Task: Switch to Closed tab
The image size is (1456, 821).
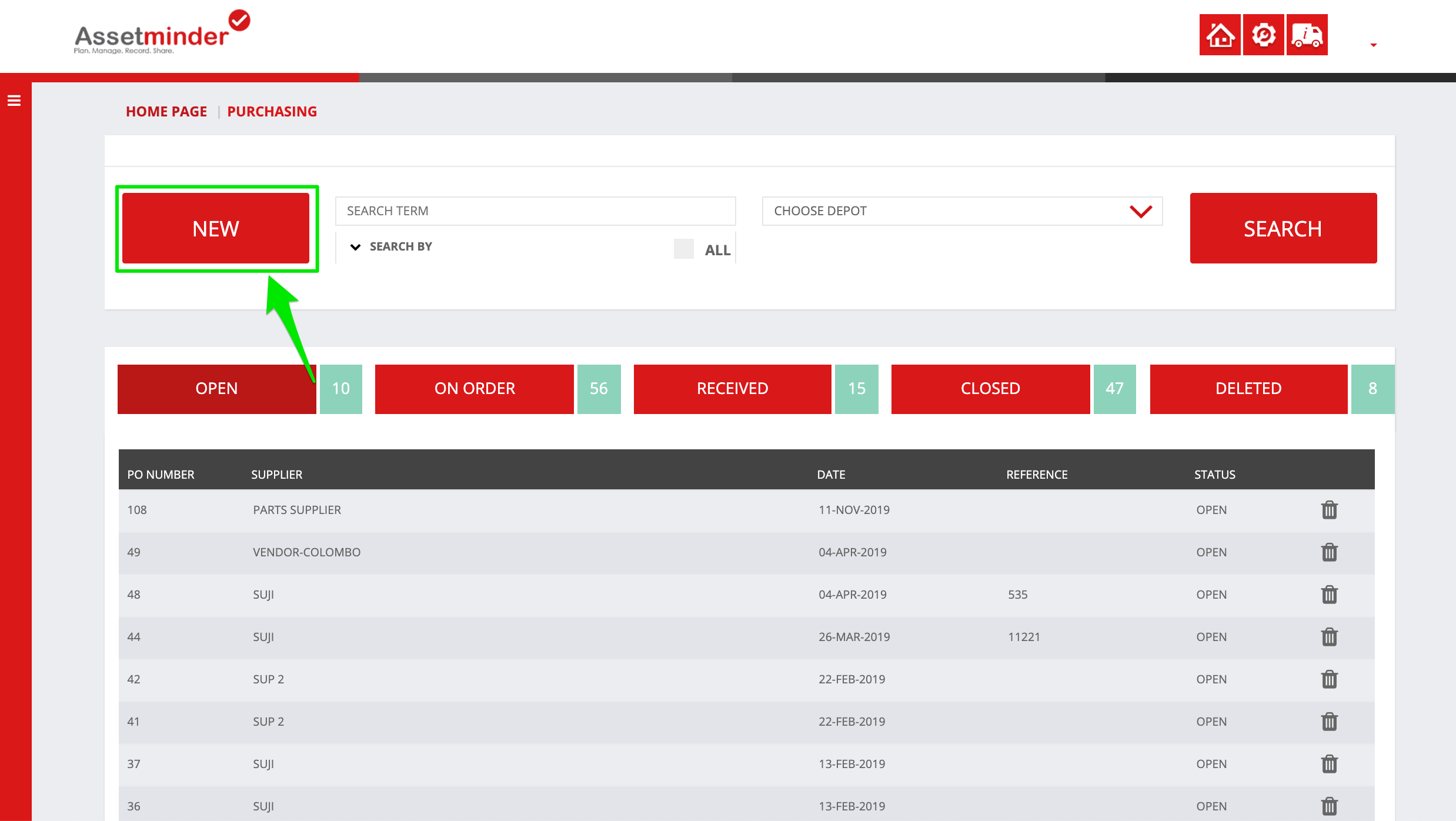Action: click(x=990, y=389)
